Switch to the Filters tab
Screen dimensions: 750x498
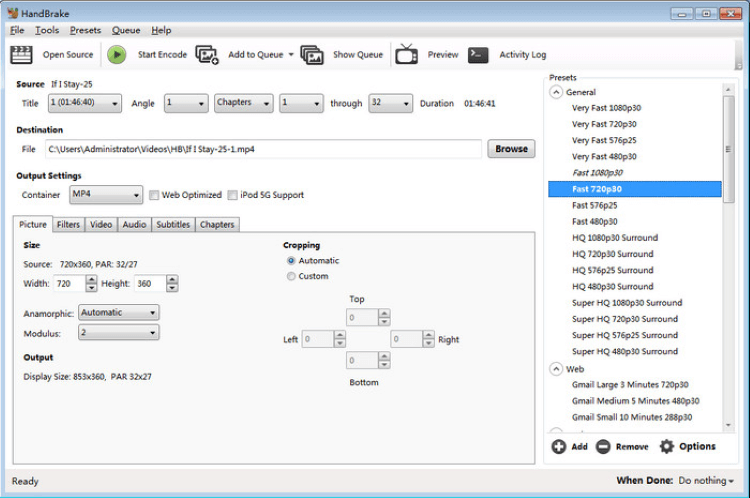click(68, 224)
